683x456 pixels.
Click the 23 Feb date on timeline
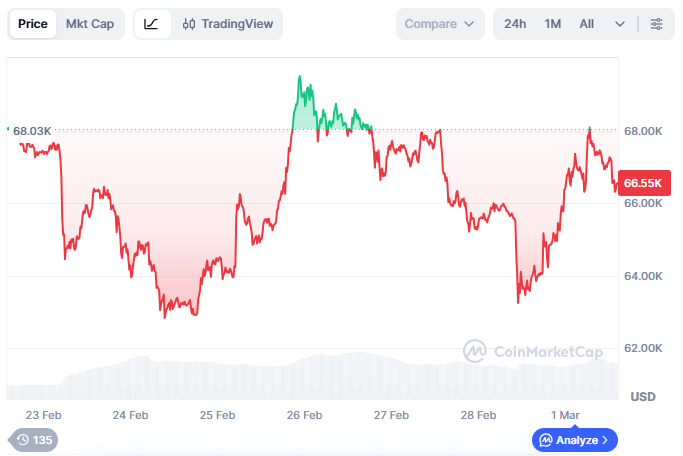[x=44, y=415]
